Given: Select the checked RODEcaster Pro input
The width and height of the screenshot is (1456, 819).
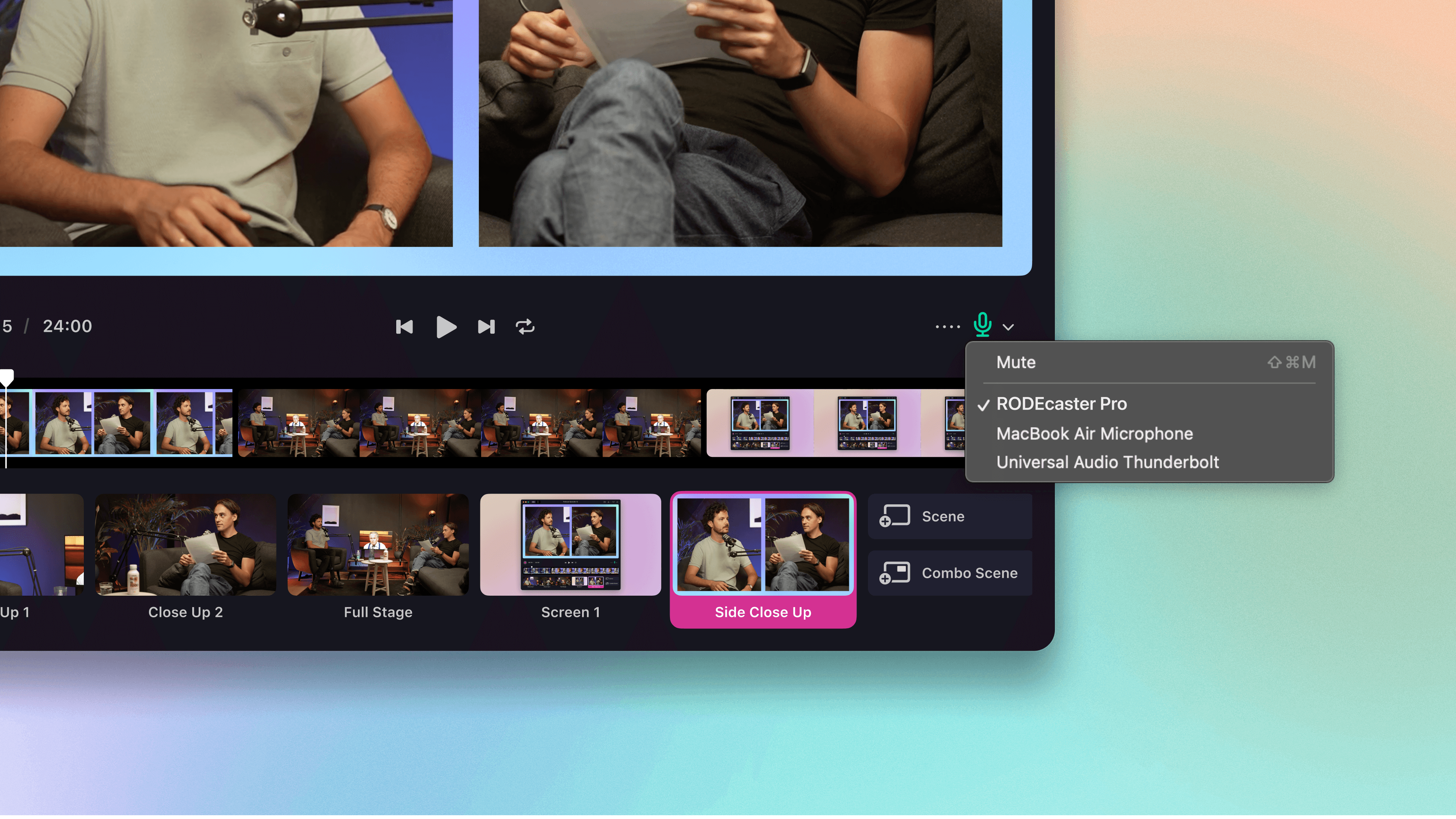Looking at the screenshot, I should 1061,404.
